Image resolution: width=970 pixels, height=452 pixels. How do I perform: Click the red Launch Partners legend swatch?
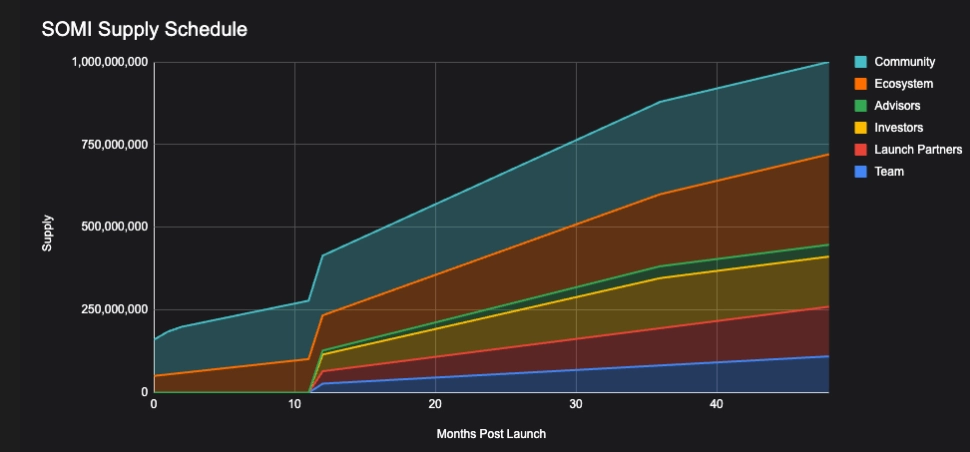(860, 150)
